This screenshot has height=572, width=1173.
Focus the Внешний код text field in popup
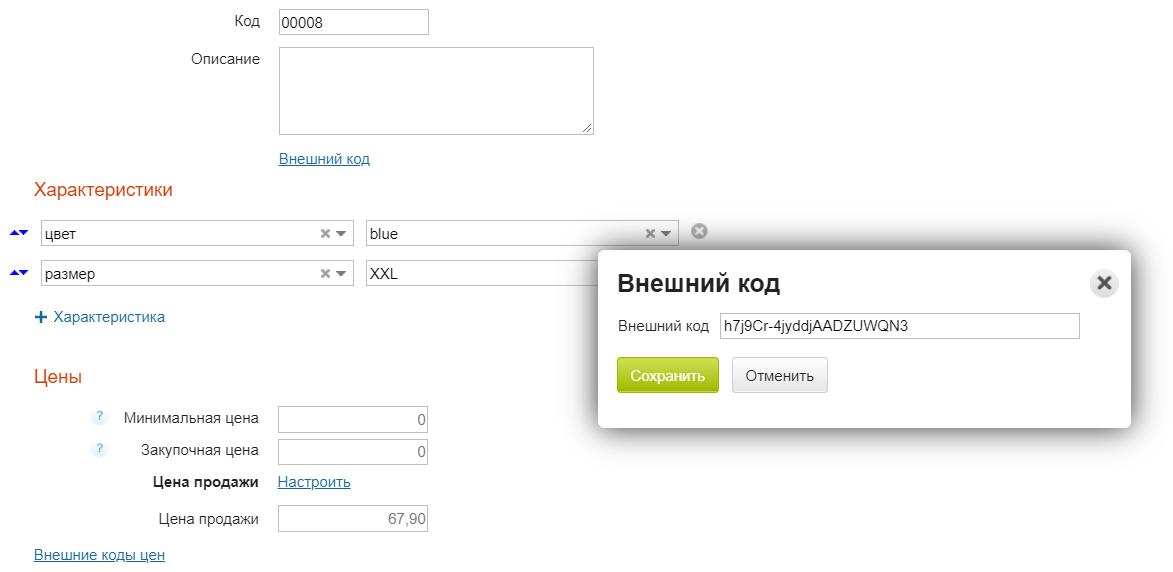898,326
